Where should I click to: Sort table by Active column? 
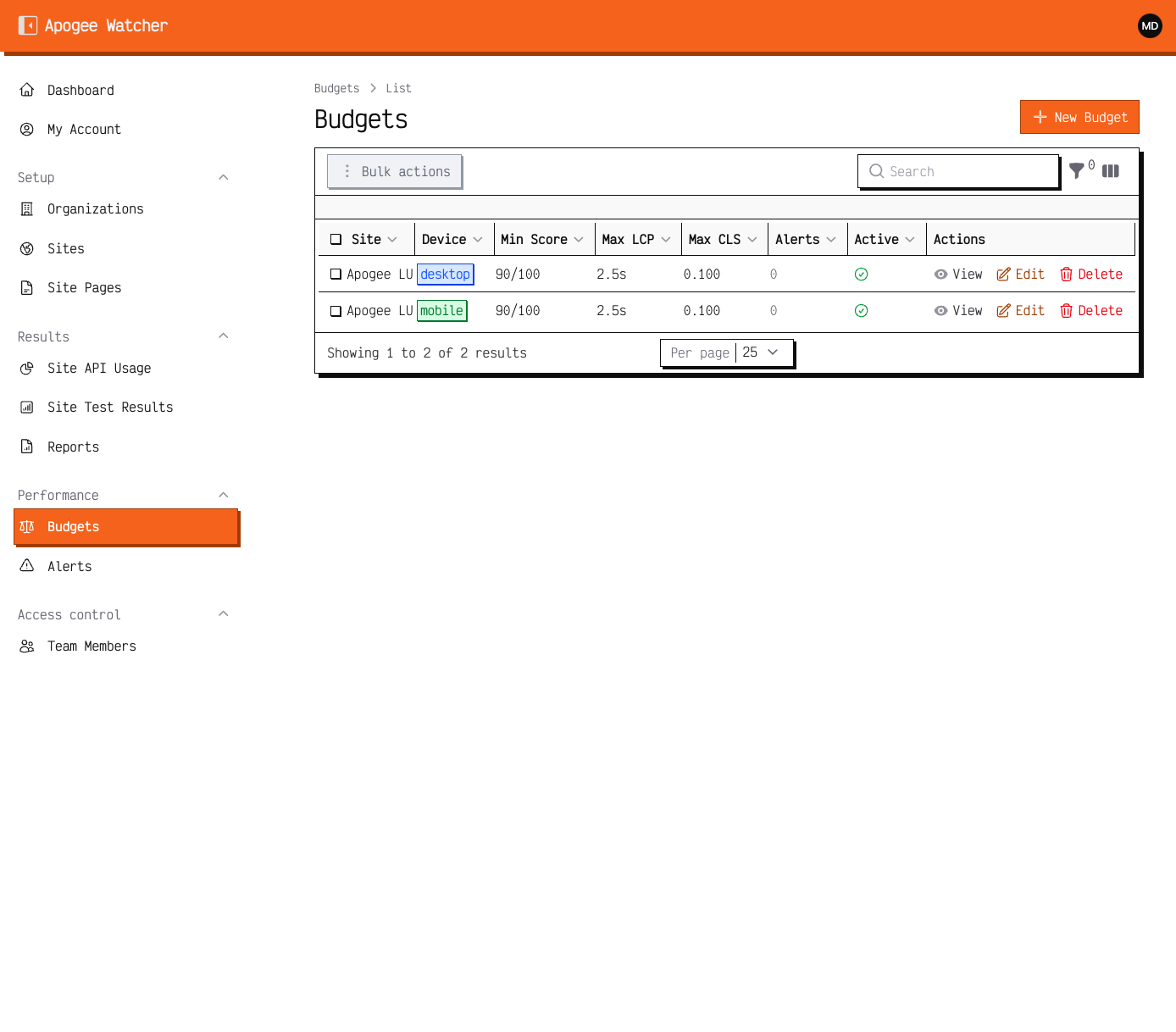pos(885,239)
